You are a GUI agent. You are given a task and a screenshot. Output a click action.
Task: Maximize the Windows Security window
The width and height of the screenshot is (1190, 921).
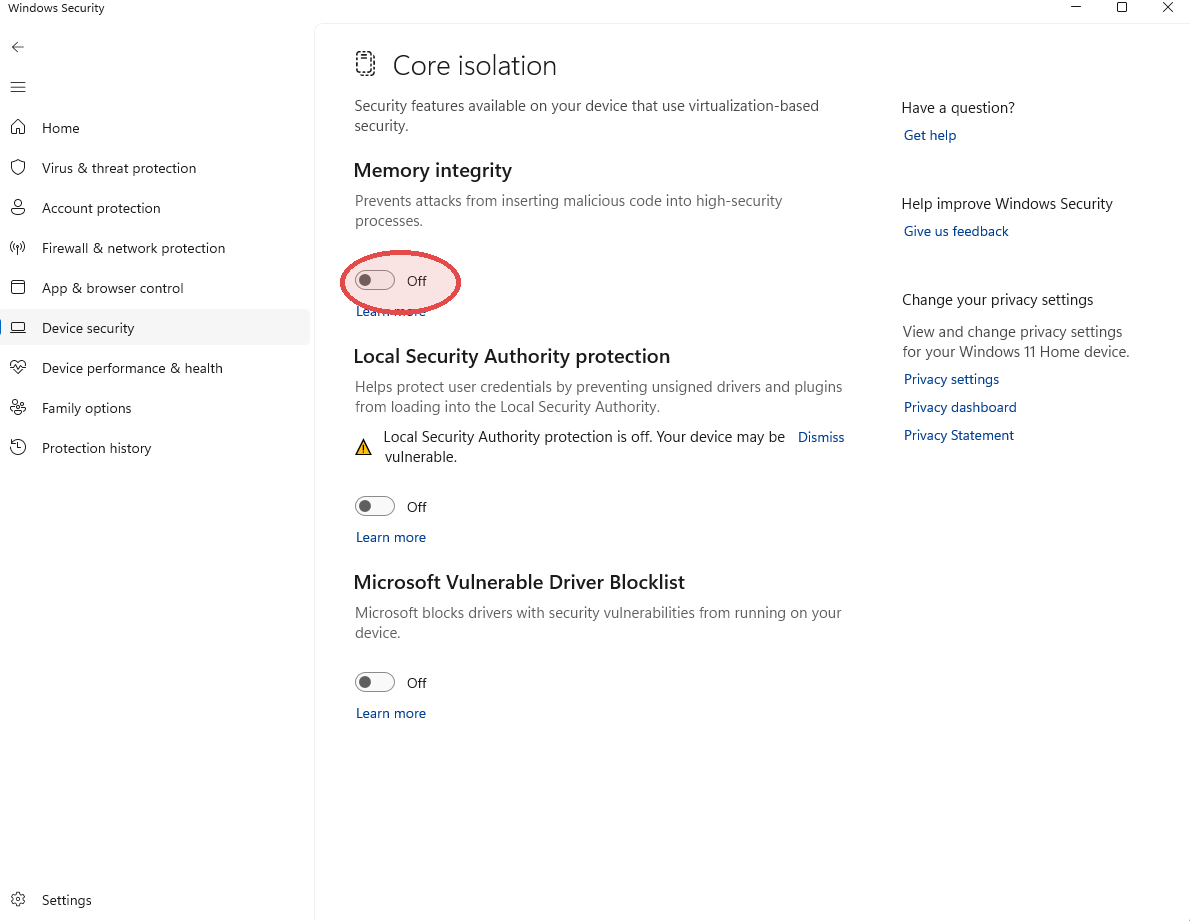(1122, 8)
